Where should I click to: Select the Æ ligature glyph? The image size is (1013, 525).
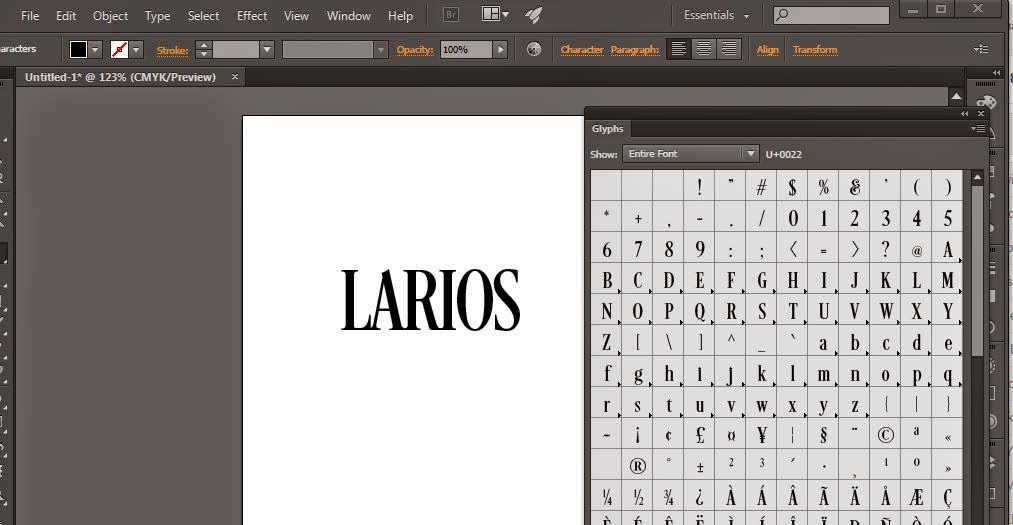pyautogui.click(x=916, y=497)
